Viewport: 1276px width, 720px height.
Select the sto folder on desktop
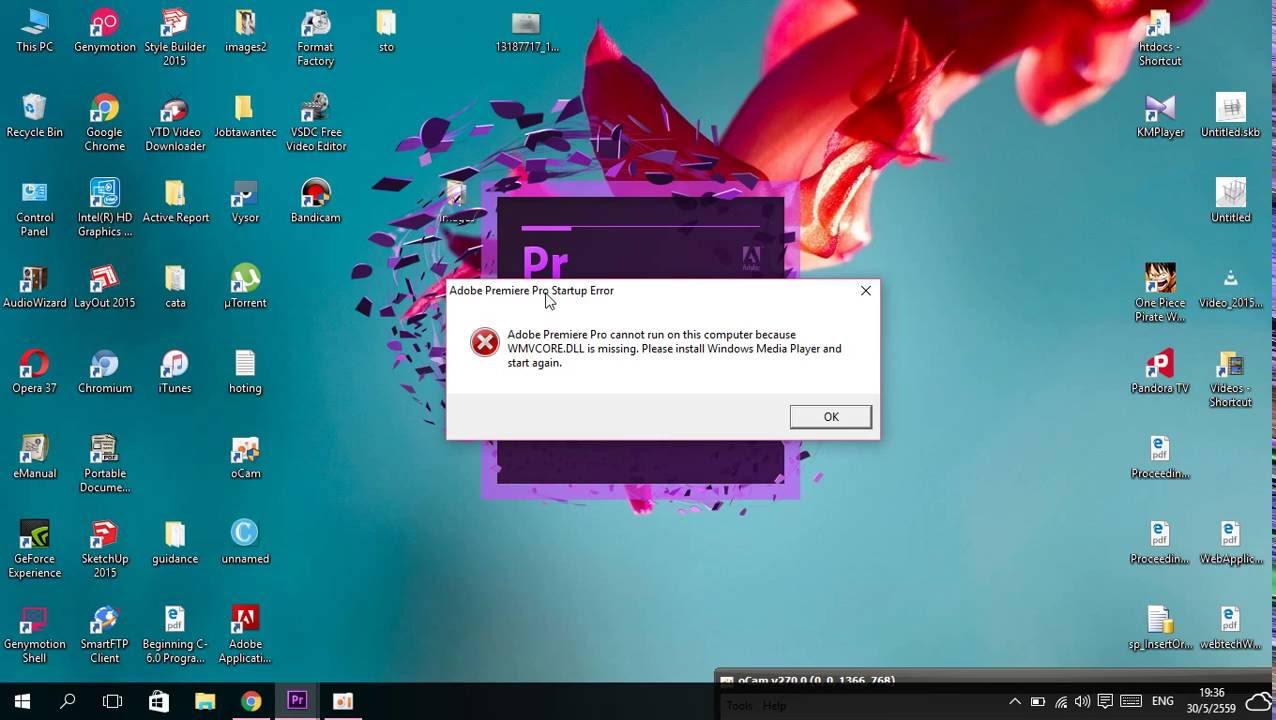[x=386, y=31]
